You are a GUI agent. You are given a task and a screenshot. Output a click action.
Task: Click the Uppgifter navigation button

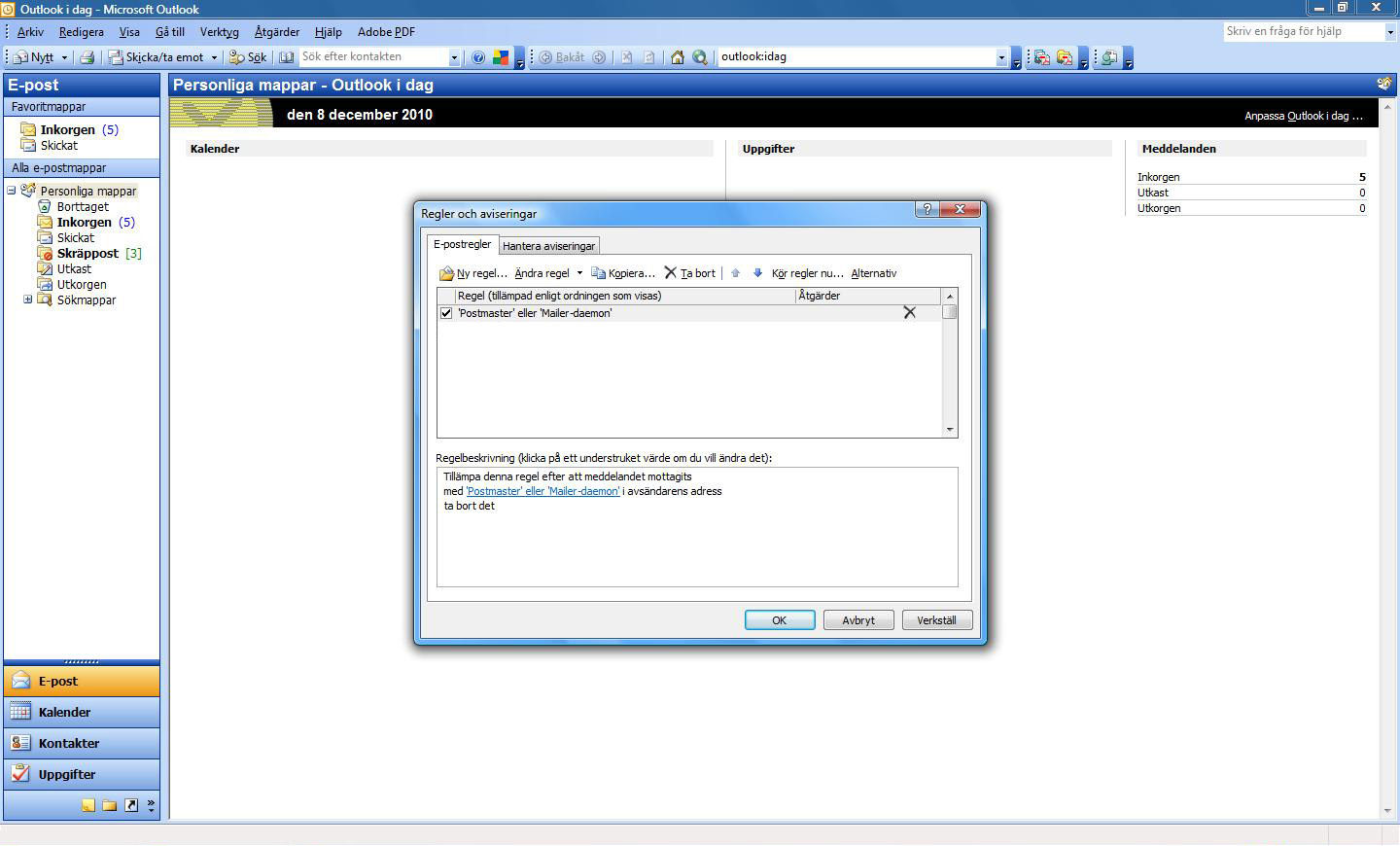[82, 774]
